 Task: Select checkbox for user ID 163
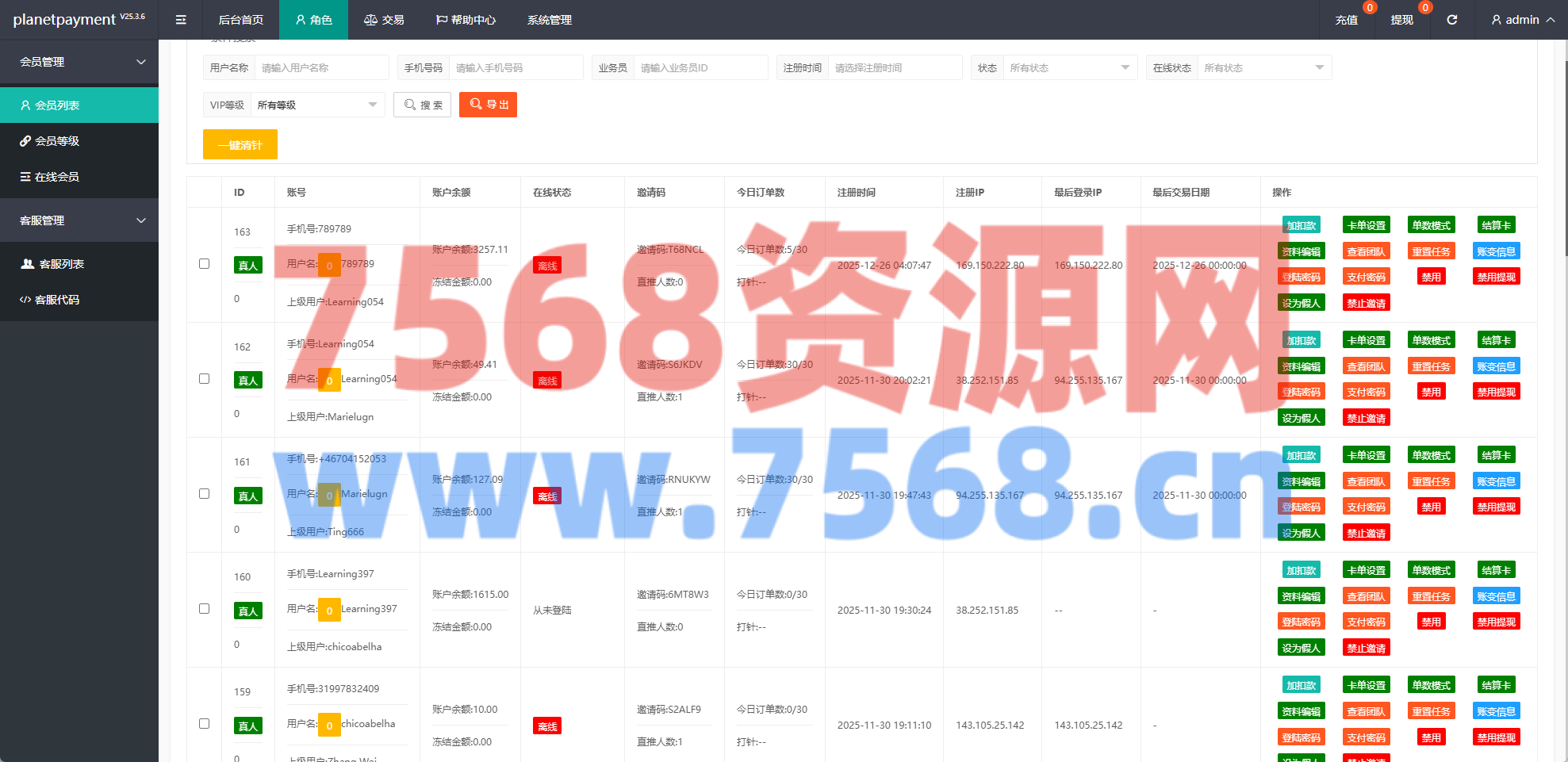[204, 264]
